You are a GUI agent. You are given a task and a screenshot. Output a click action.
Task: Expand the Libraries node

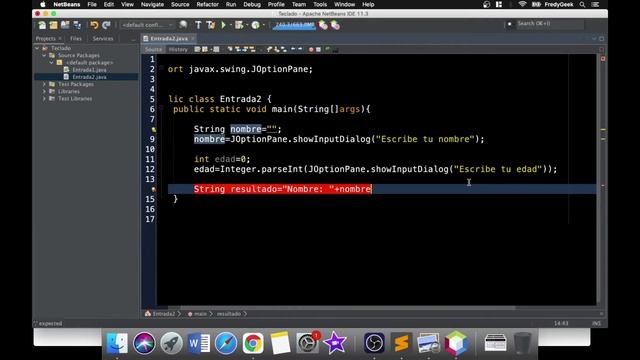pyautogui.click(x=44, y=91)
